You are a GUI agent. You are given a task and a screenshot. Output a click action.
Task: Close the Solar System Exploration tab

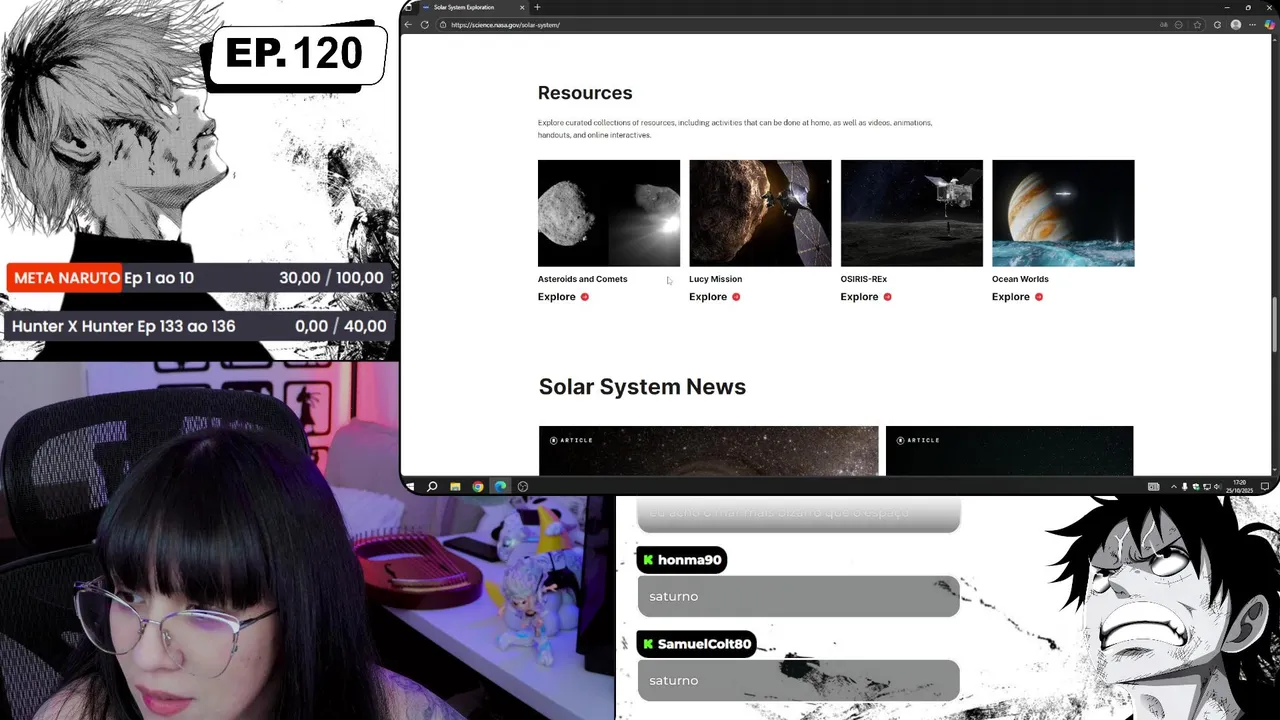coord(521,7)
